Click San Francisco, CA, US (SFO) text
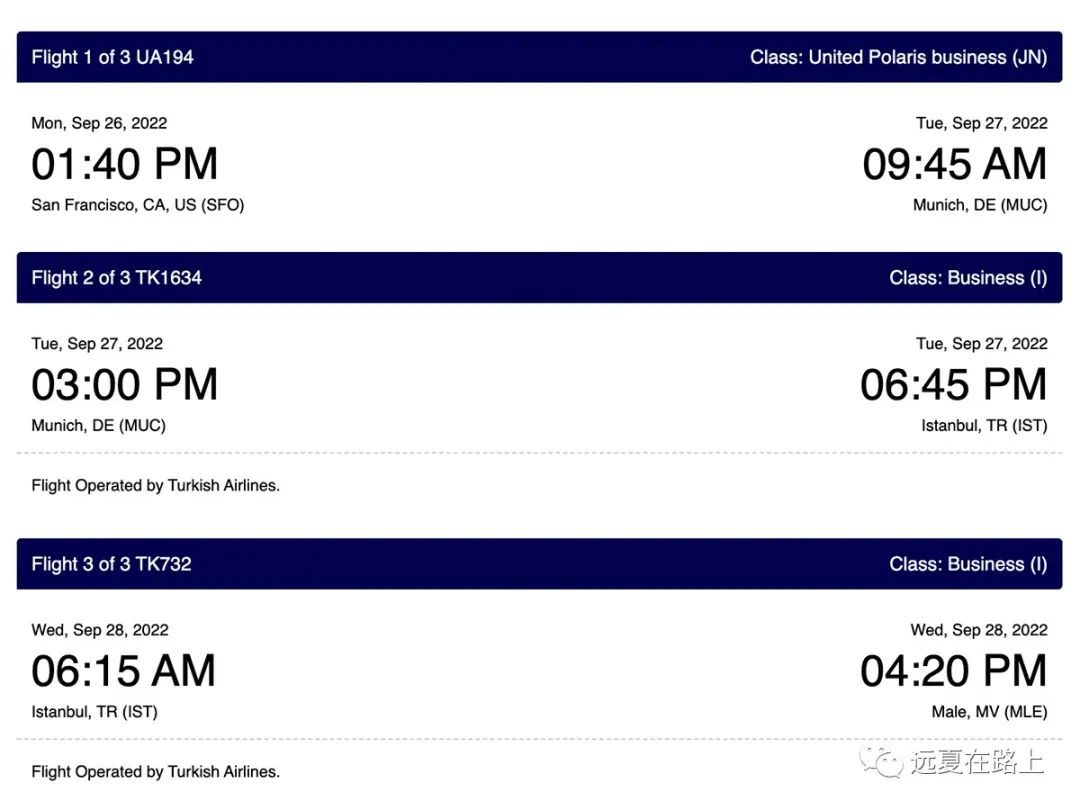Screen dimensions: 1080x810 coord(138,205)
